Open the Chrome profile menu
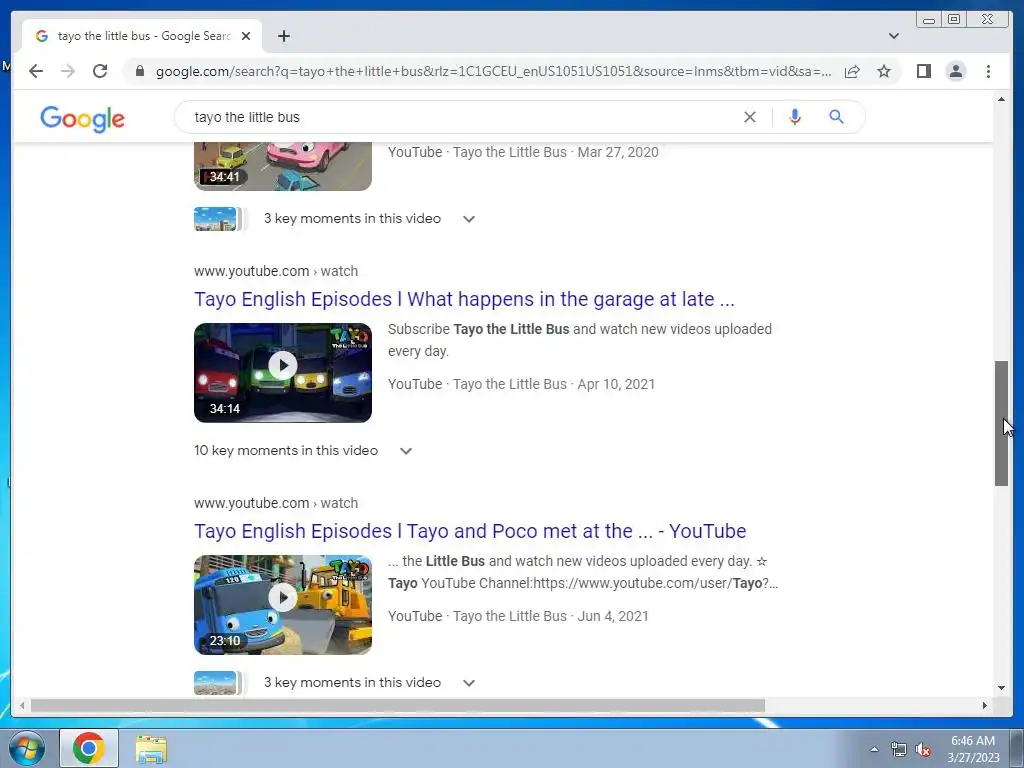1024x768 pixels. pos(955,71)
